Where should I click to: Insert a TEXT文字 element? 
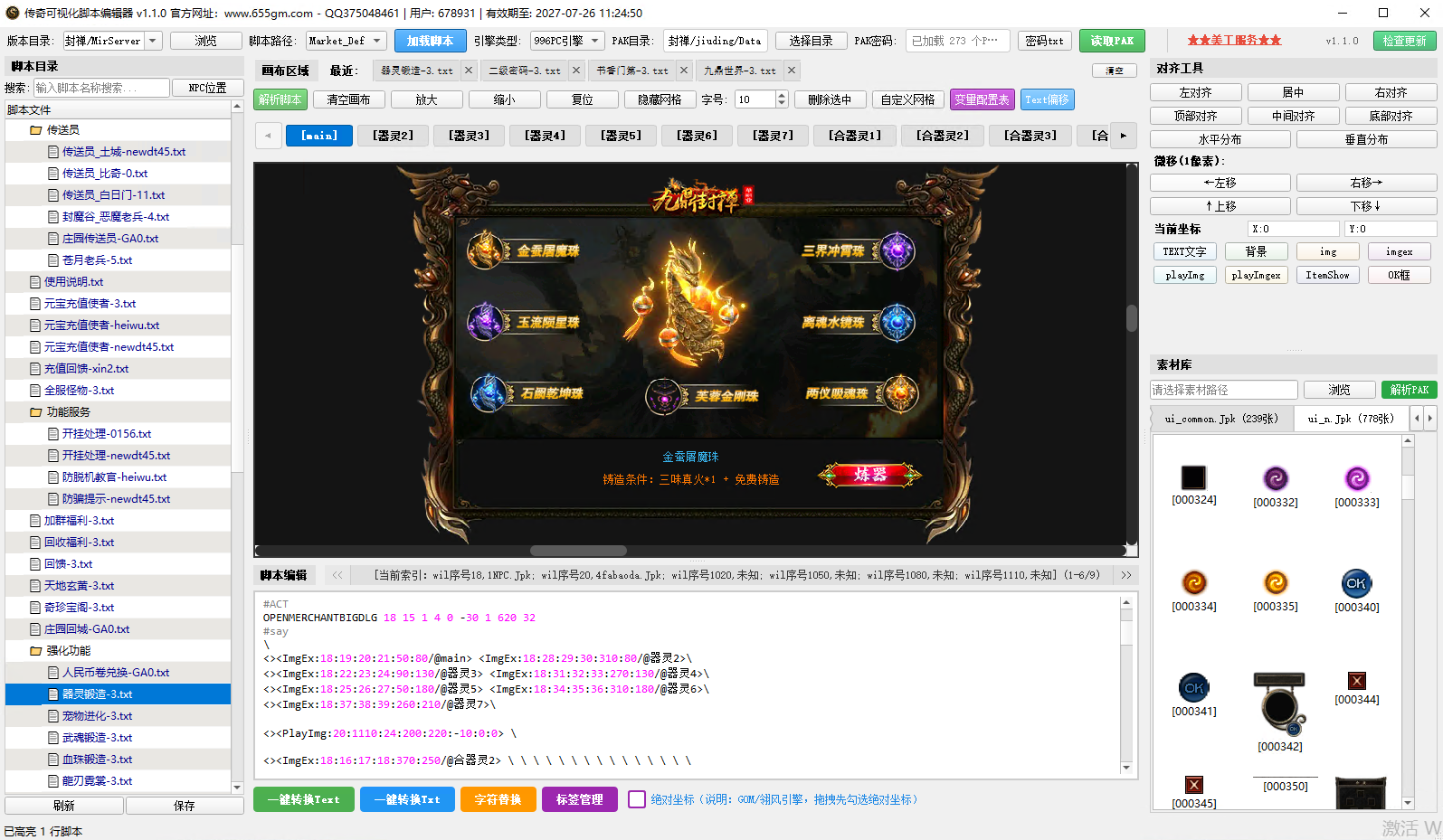click(x=1184, y=251)
